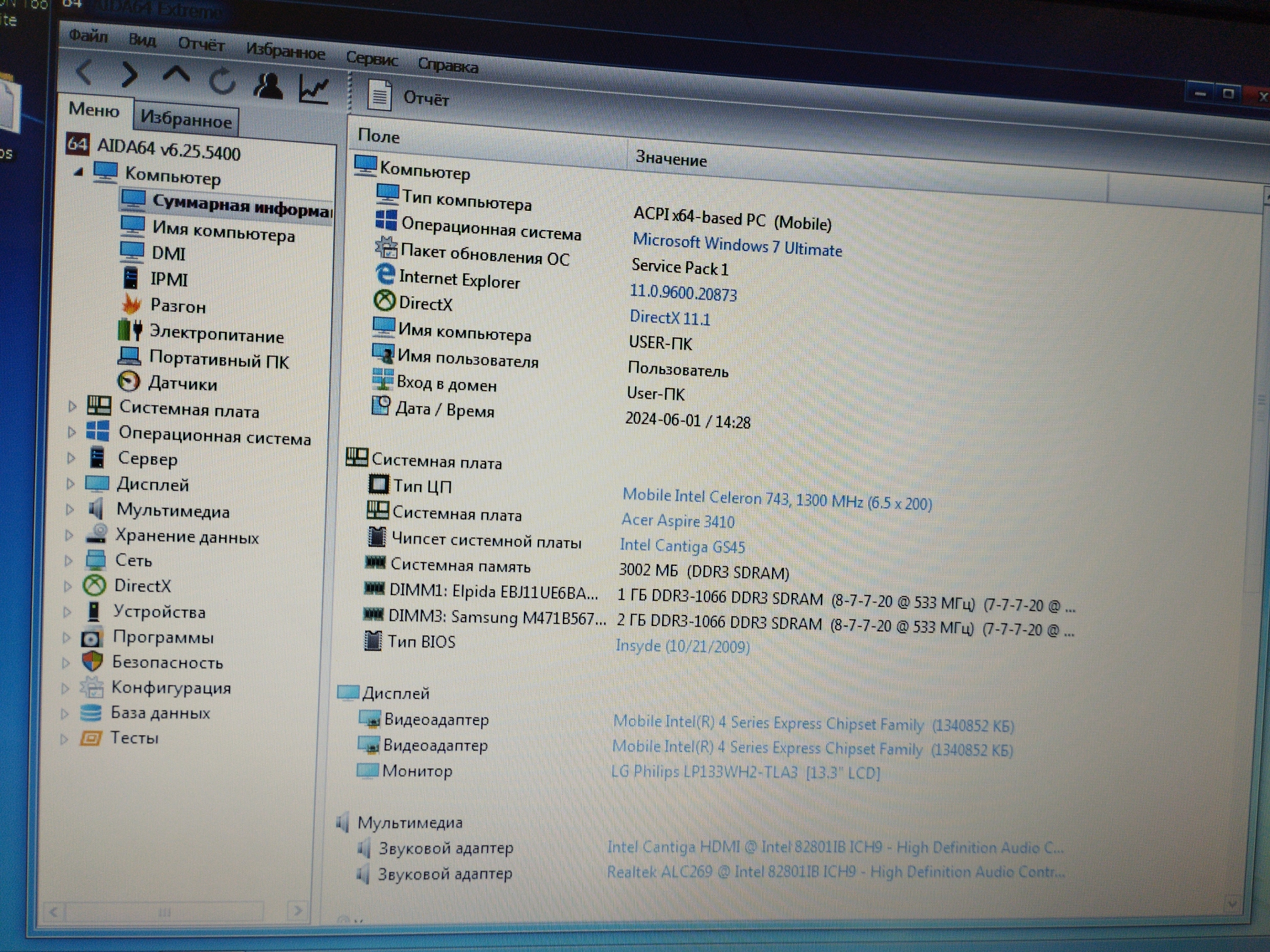Click the Отчёт report button
Image resolution: width=1270 pixels, height=952 pixels.
(408, 97)
